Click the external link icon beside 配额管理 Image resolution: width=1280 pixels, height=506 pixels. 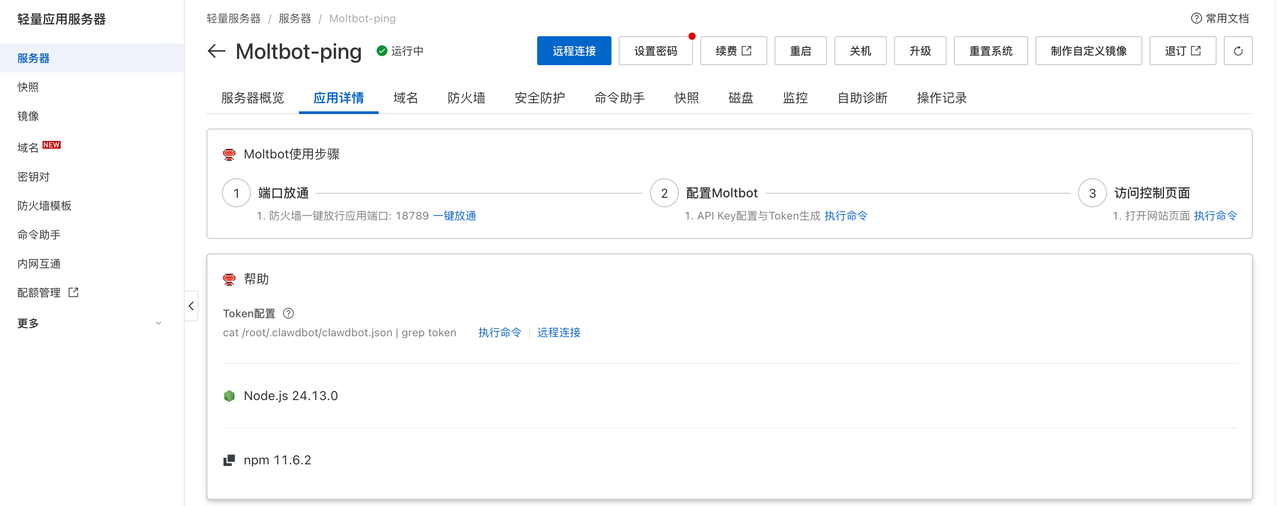pyautogui.click(x=73, y=293)
